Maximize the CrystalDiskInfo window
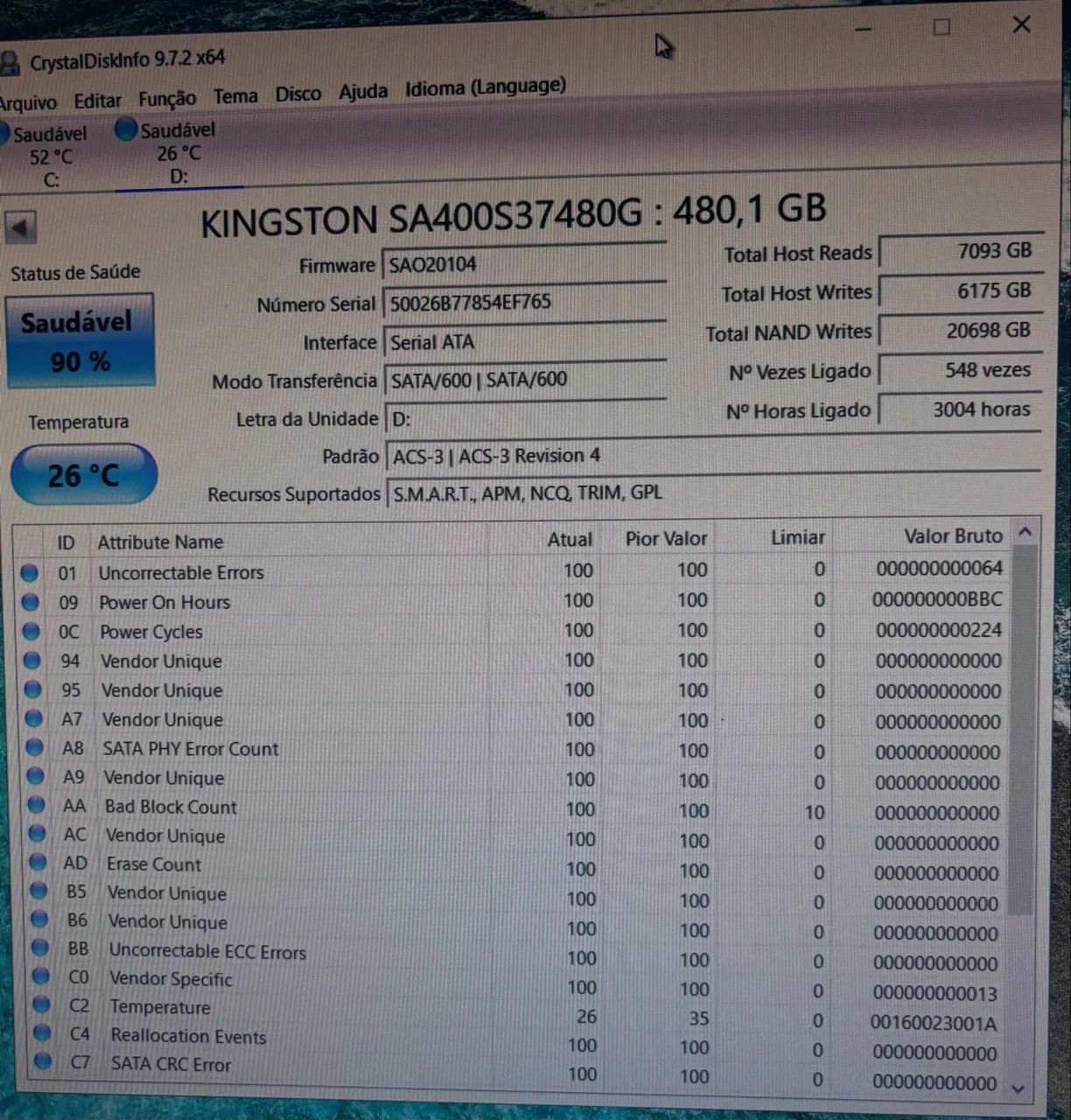Viewport: 1071px width, 1120px height. point(941,27)
